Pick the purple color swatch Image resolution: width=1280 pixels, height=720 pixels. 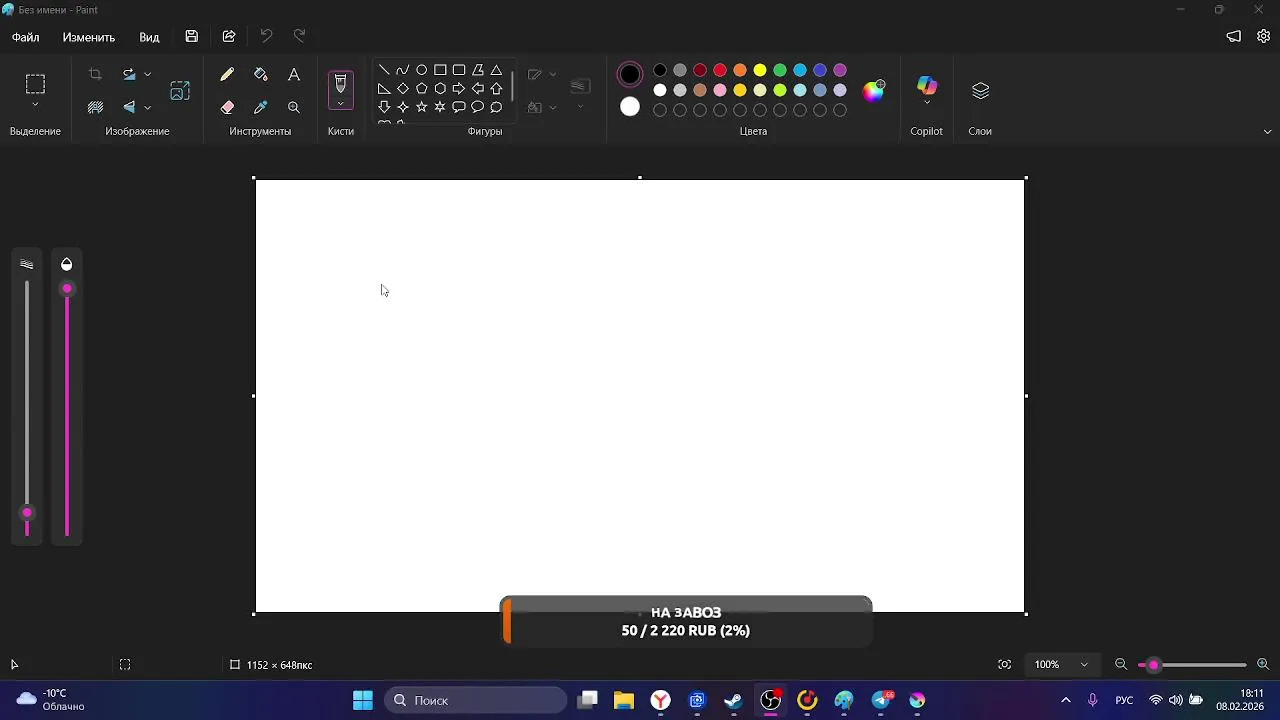coord(840,70)
